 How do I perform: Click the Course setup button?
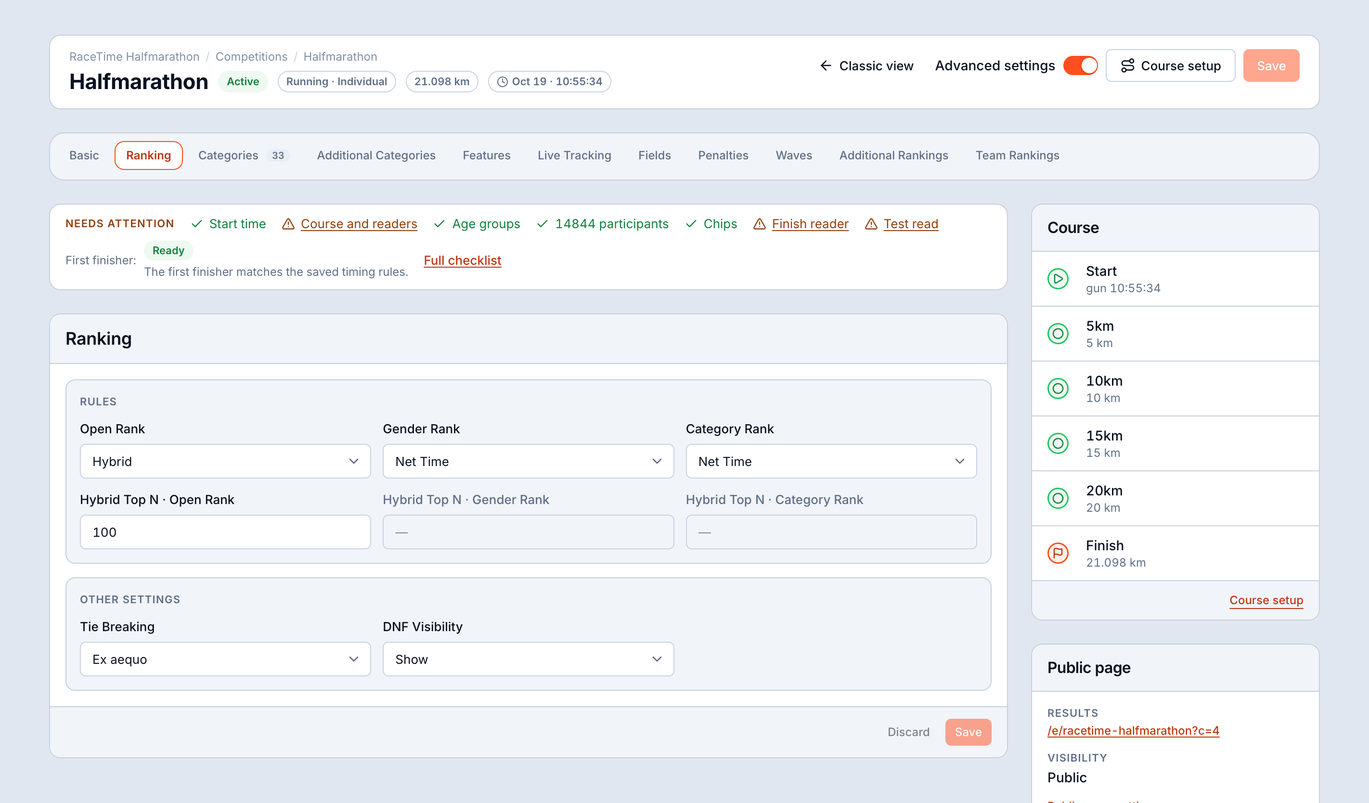[x=1170, y=66]
